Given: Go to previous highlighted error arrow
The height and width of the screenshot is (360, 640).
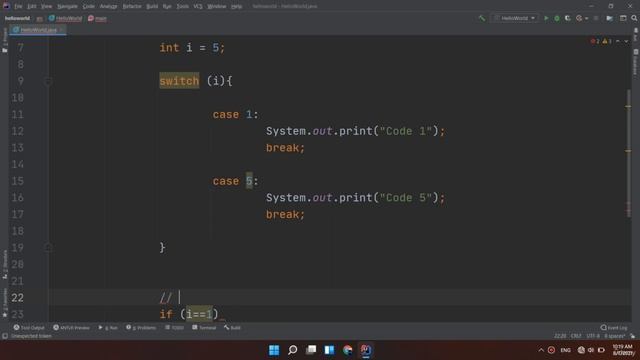Looking at the screenshot, I should tap(618, 41).
